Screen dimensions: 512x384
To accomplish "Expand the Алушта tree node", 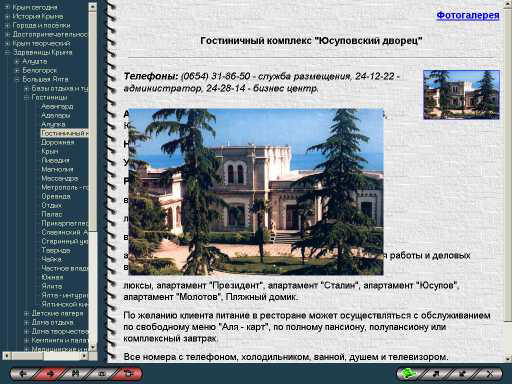I will pos(17,61).
